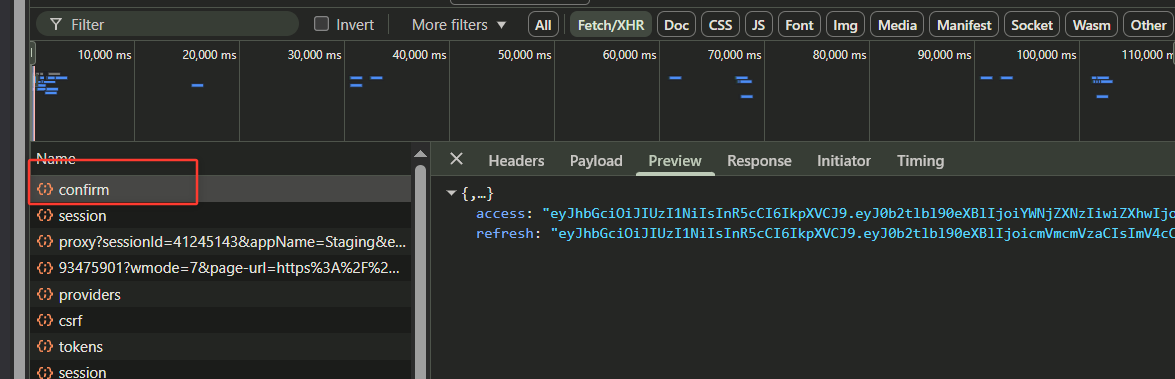Image resolution: width=1175 pixels, height=379 pixels.
Task: Click the request list scroll-up arrow
Action: tap(420, 154)
